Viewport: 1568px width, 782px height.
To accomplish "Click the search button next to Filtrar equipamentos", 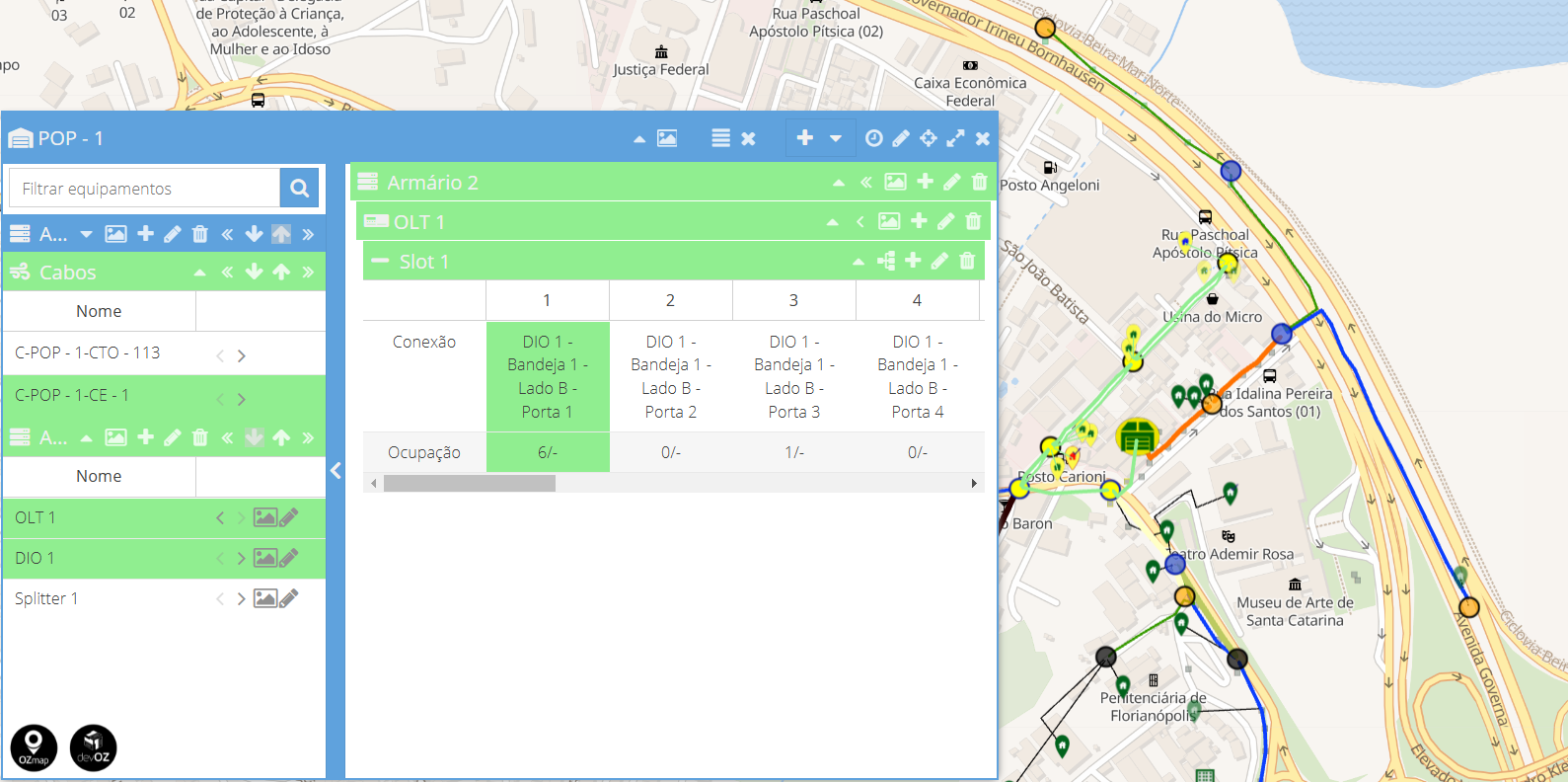I will pos(299,188).
